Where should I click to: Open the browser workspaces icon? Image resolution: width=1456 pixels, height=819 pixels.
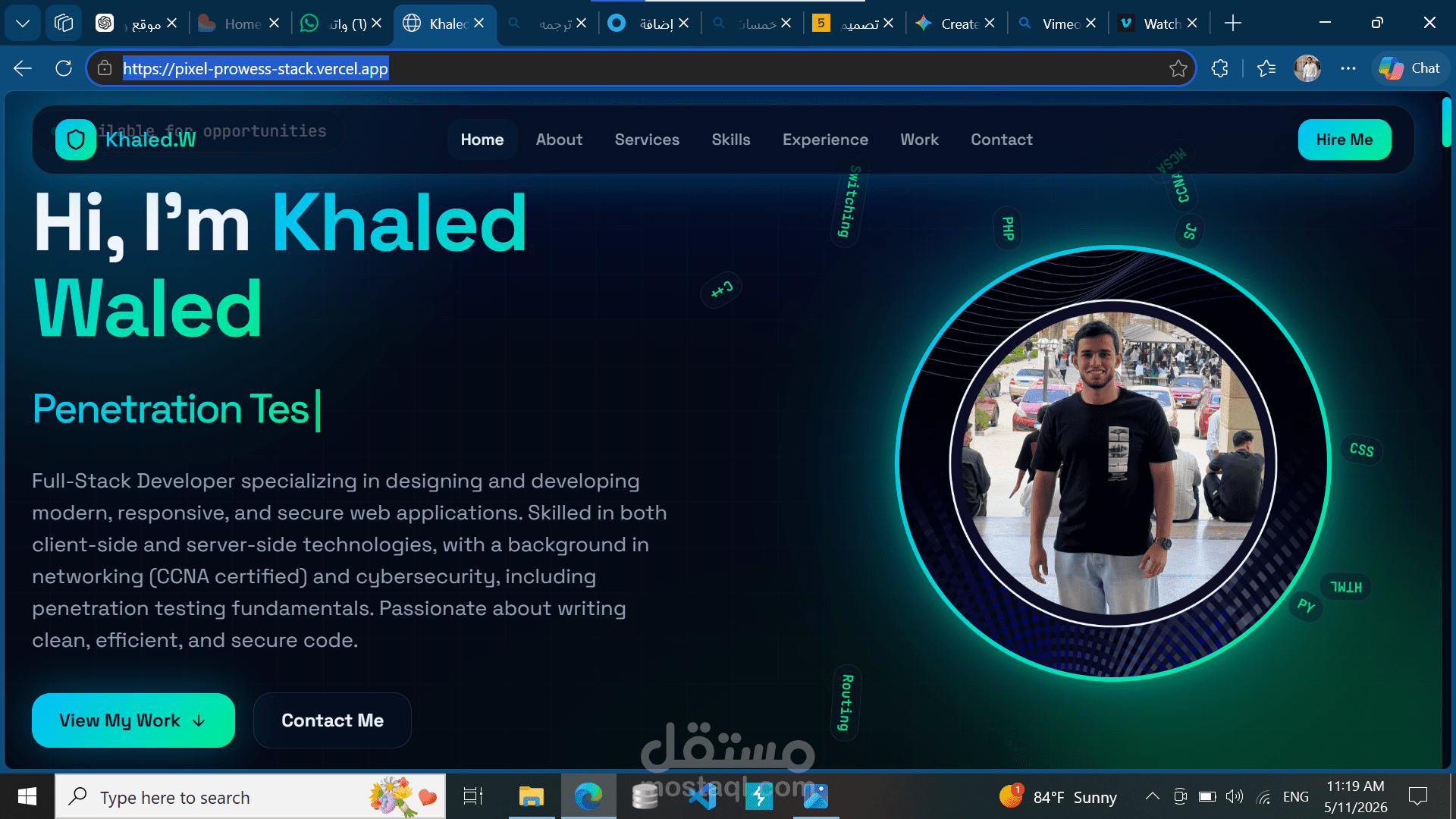64,24
